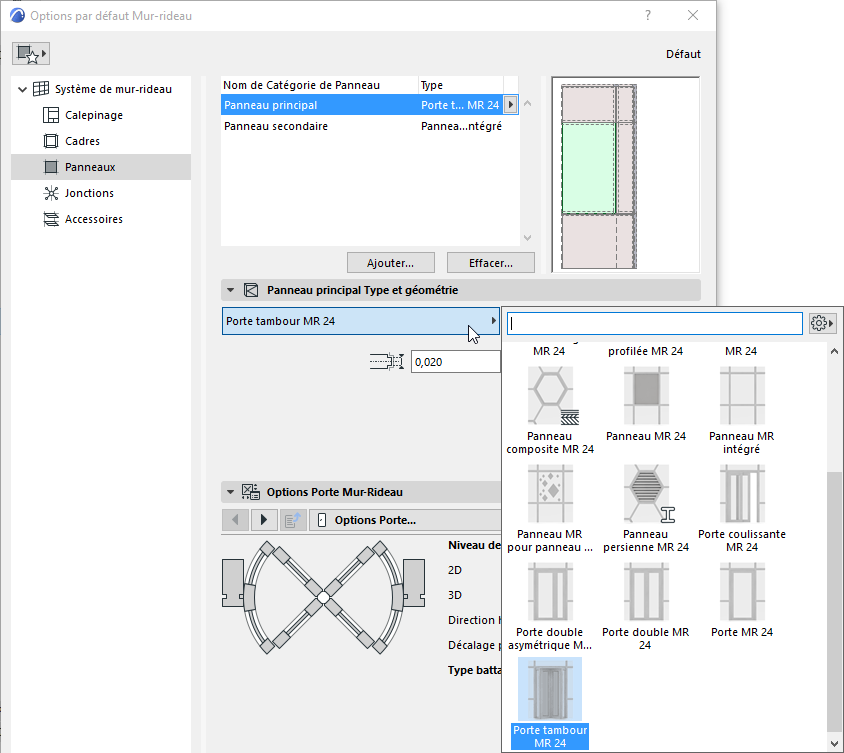This screenshot has width=844, height=753.
Task: Click the revolving door plan preview
Action: coord(323,597)
